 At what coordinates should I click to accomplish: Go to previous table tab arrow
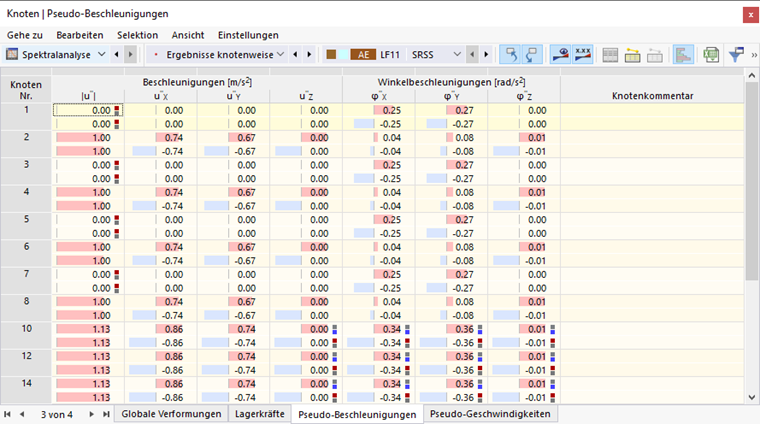[22, 414]
